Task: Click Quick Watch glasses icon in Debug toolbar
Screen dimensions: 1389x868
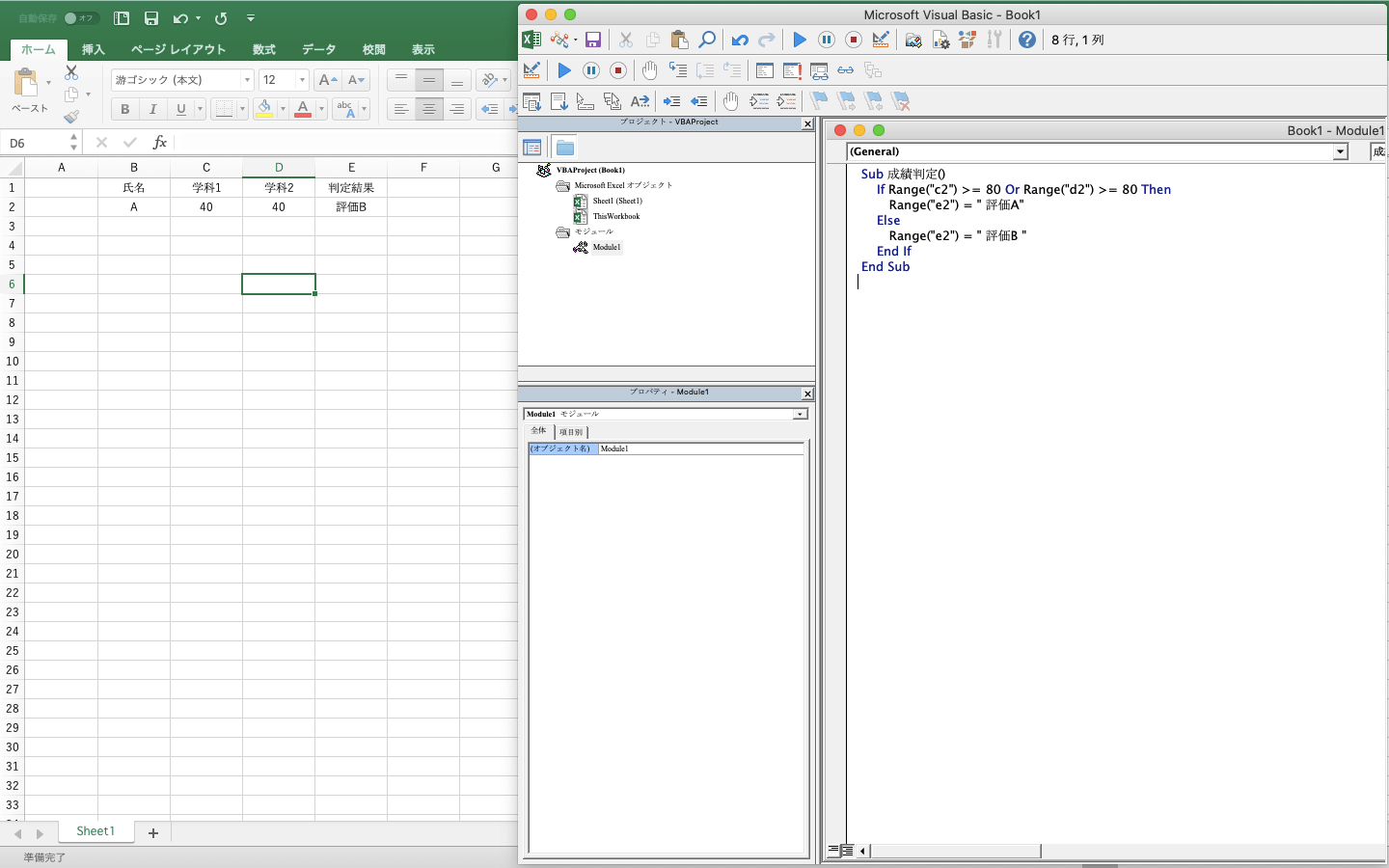Action: [x=846, y=70]
